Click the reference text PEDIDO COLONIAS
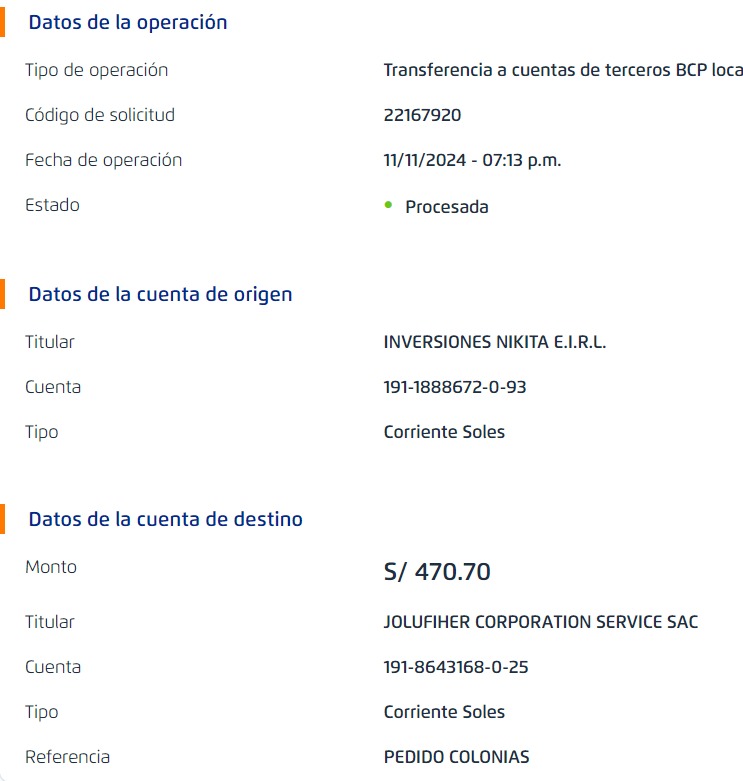The height and width of the screenshot is (781, 743). click(456, 757)
